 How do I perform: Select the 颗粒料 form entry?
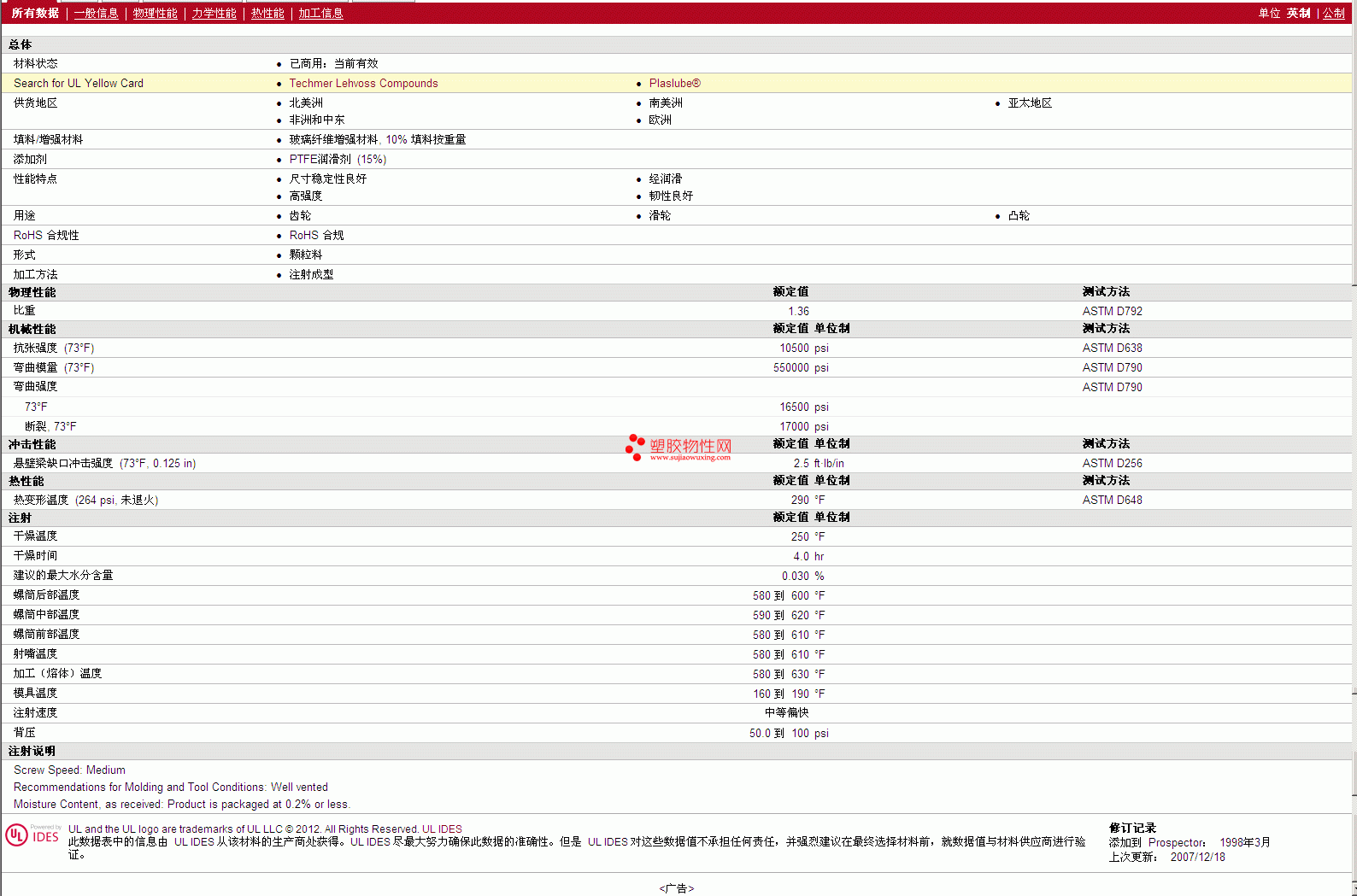click(x=305, y=255)
